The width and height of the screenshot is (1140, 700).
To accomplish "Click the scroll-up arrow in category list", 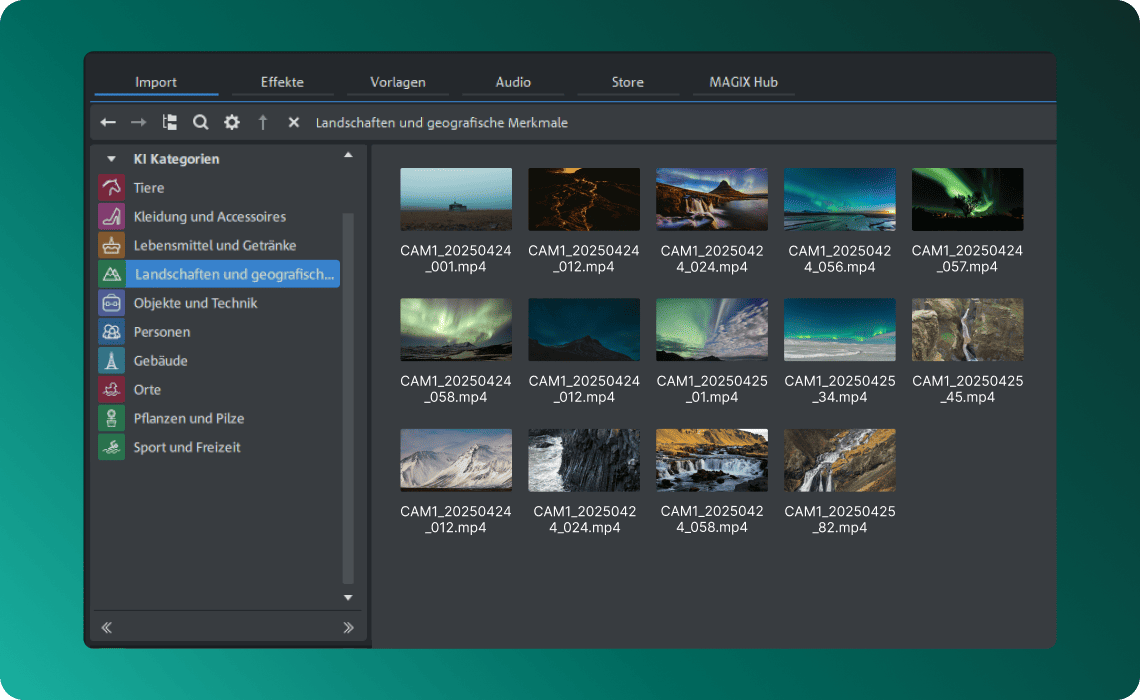I will [x=348, y=155].
